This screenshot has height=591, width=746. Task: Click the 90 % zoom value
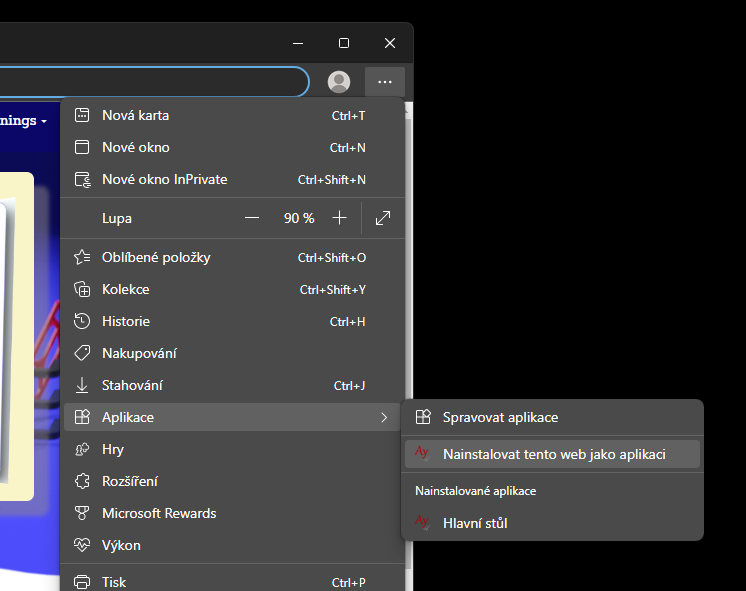tap(299, 218)
